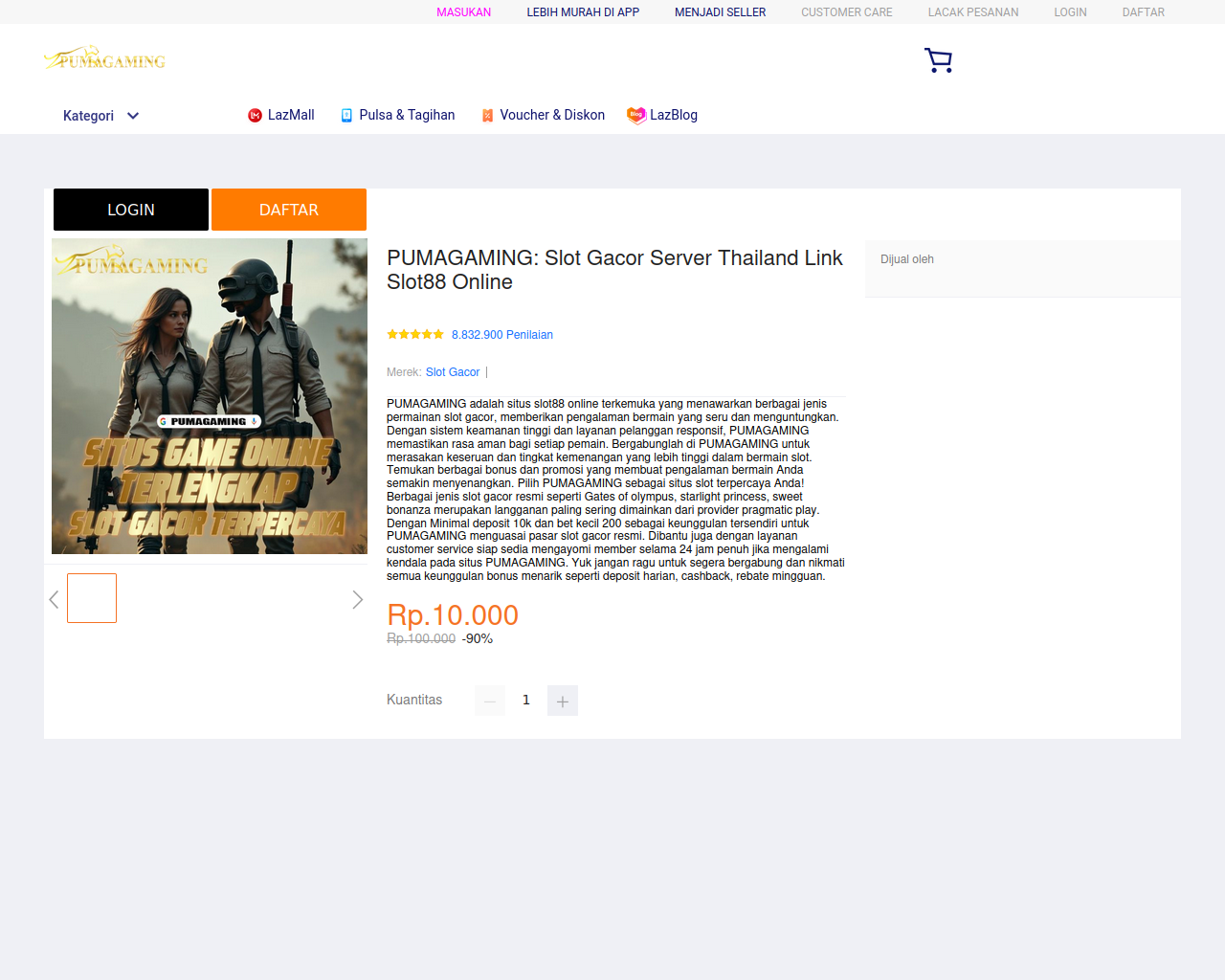Click DAFTAR in the top bar

tap(1144, 12)
